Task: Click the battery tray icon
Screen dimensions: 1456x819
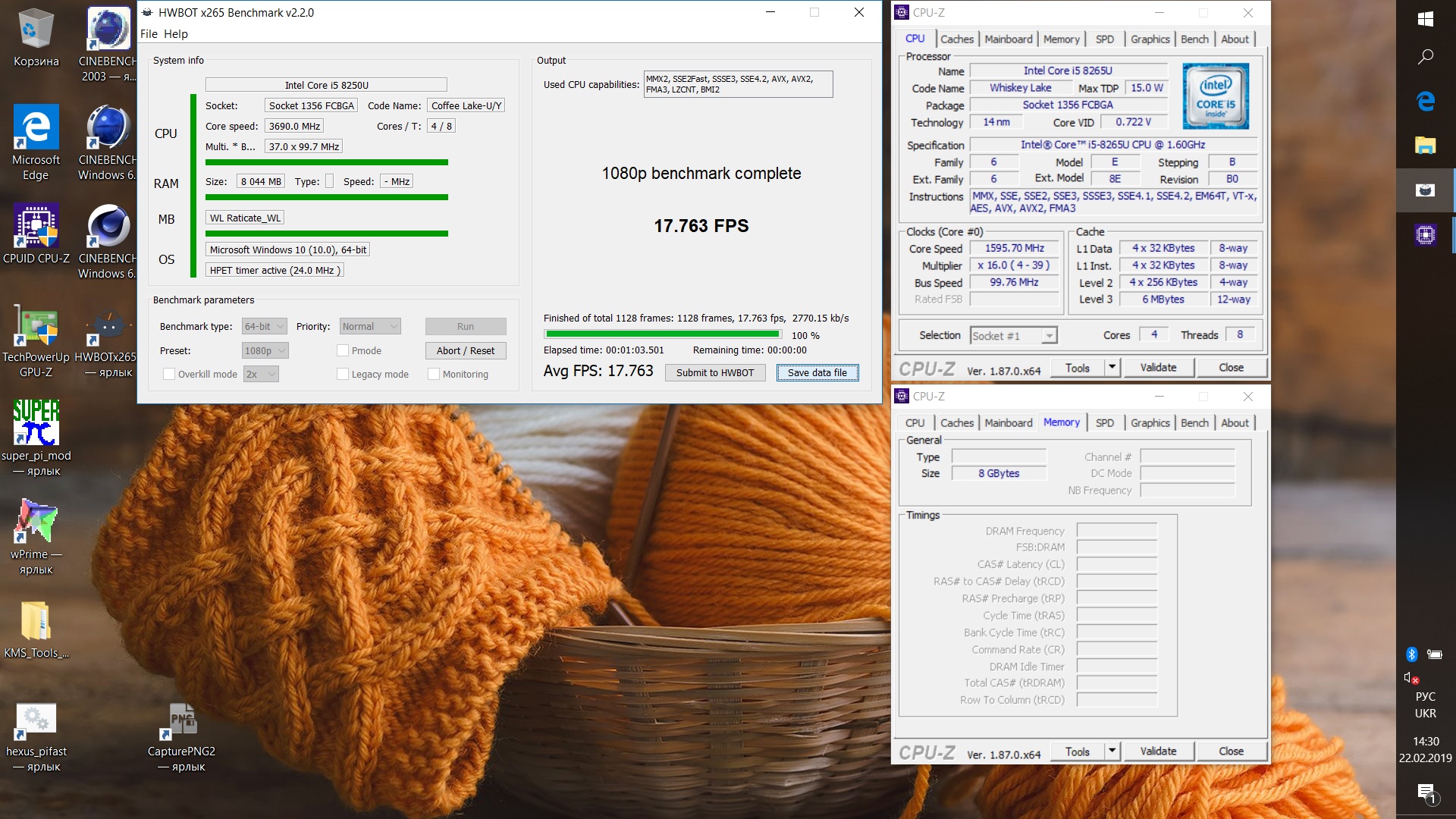Action: [x=1434, y=654]
